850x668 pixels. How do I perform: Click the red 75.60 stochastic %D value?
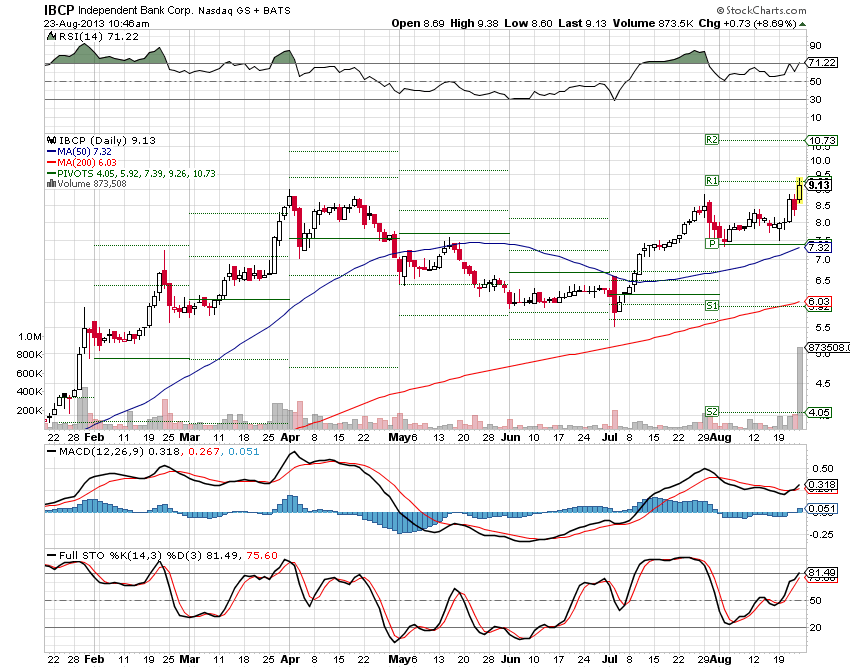[x=262, y=556]
